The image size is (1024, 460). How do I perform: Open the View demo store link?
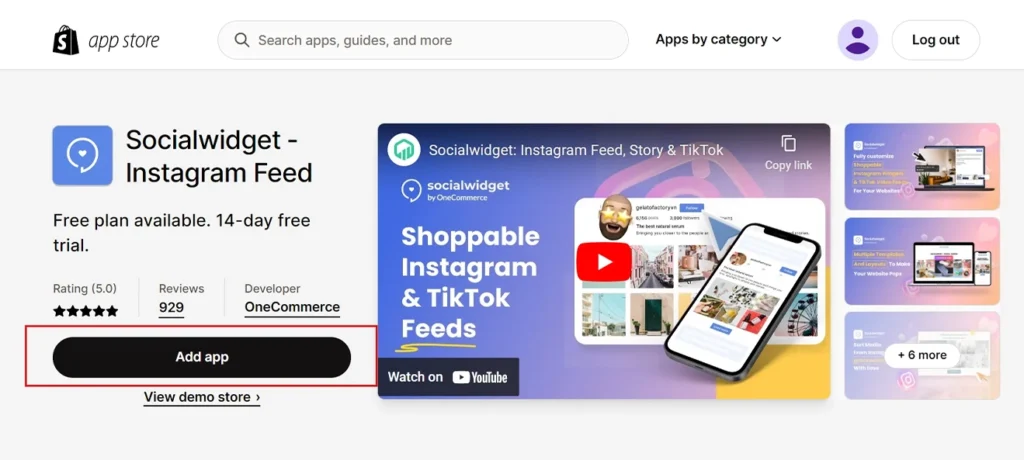(x=202, y=397)
